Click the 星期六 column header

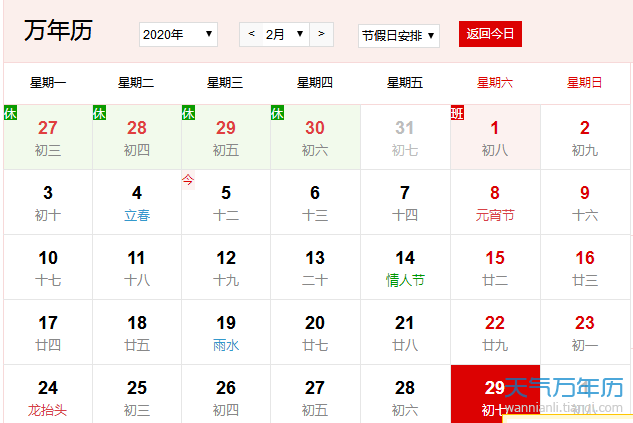click(495, 83)
